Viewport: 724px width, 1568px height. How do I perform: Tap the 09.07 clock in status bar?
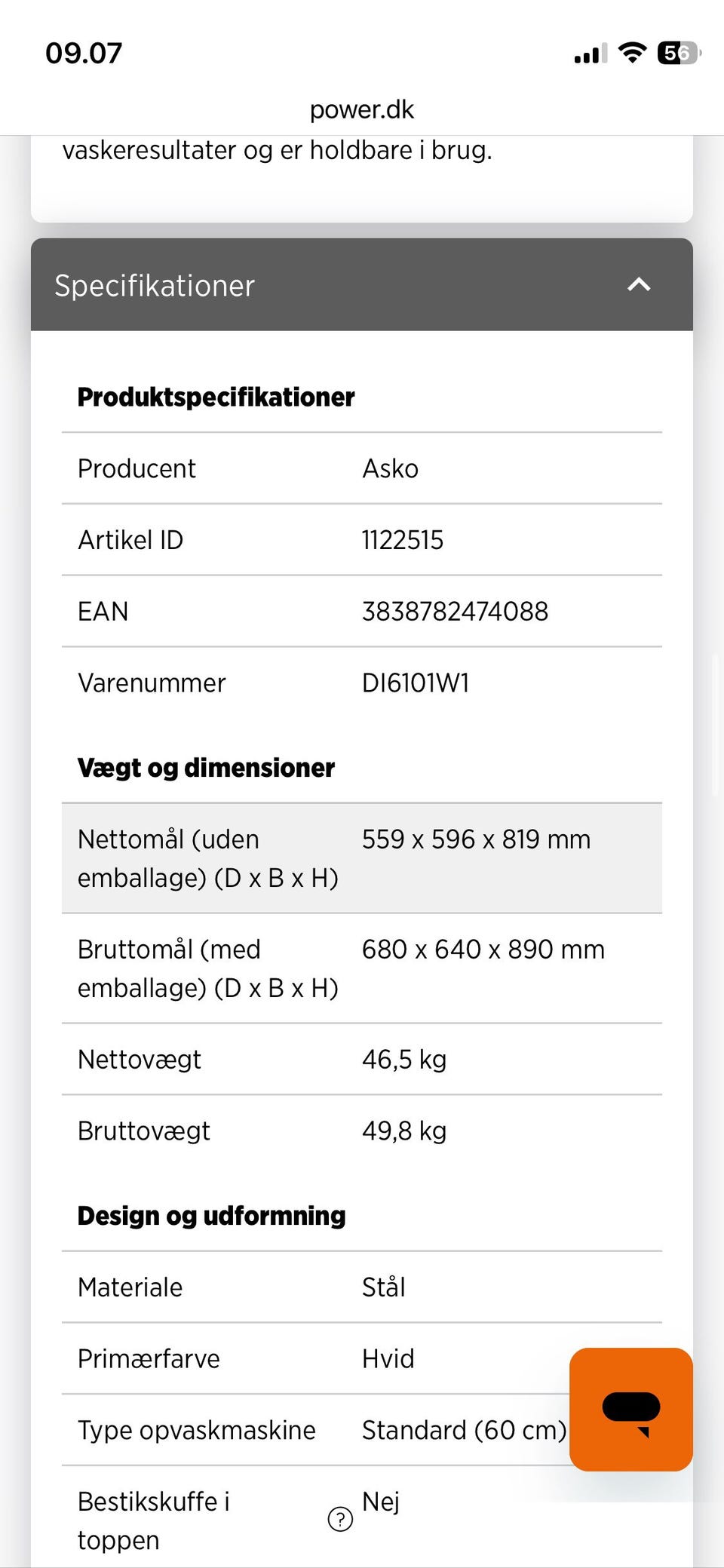point(84,53)
